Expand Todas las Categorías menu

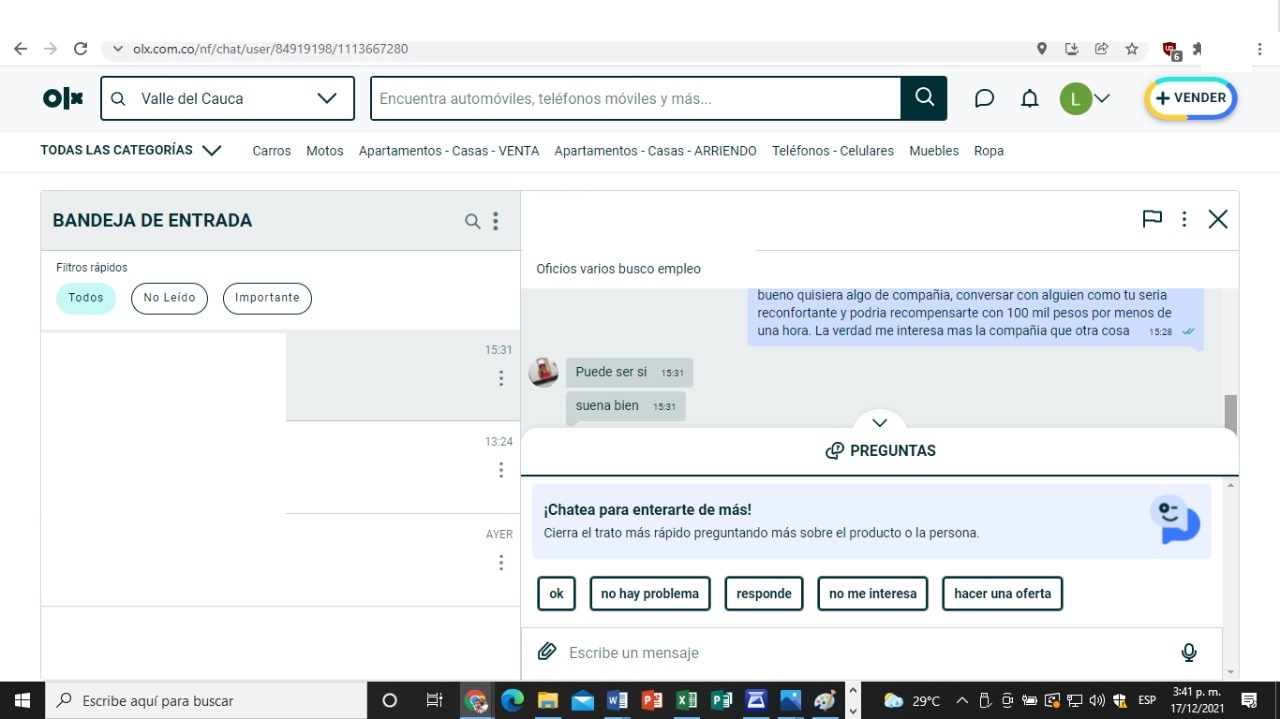[x=211, y=151]
